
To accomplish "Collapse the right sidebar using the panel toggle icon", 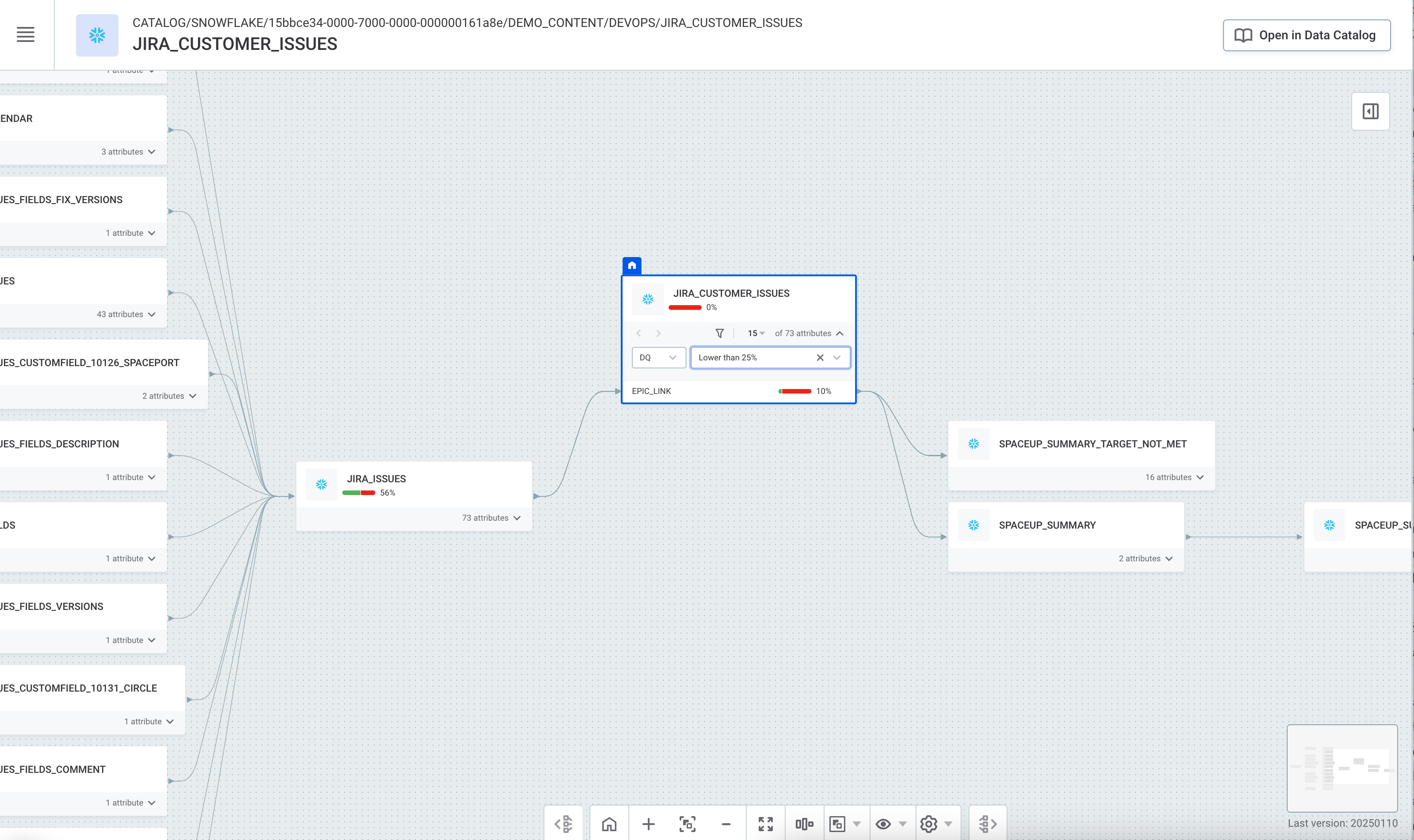I will 1370,111.
